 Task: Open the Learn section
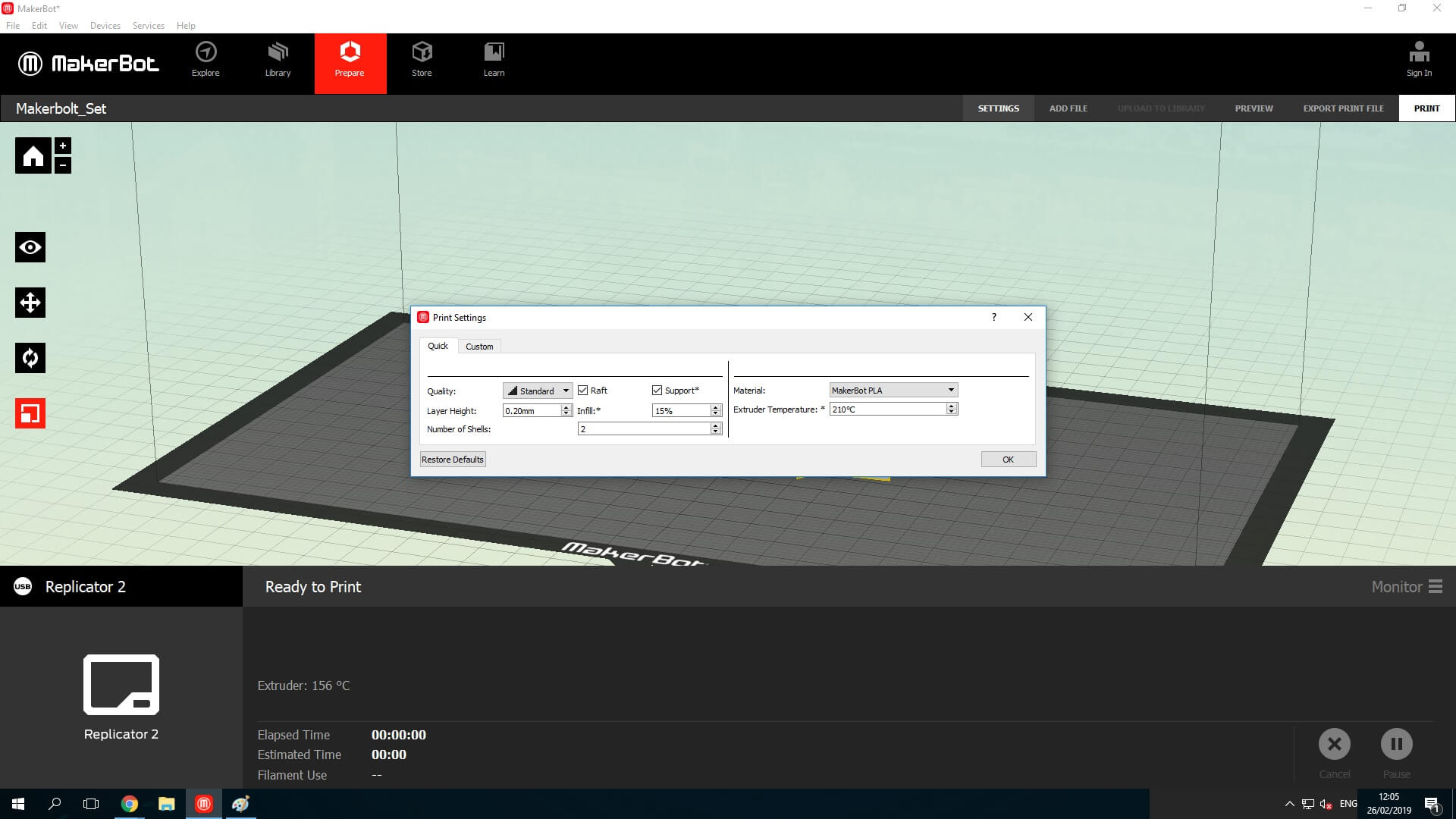(494, 61)
